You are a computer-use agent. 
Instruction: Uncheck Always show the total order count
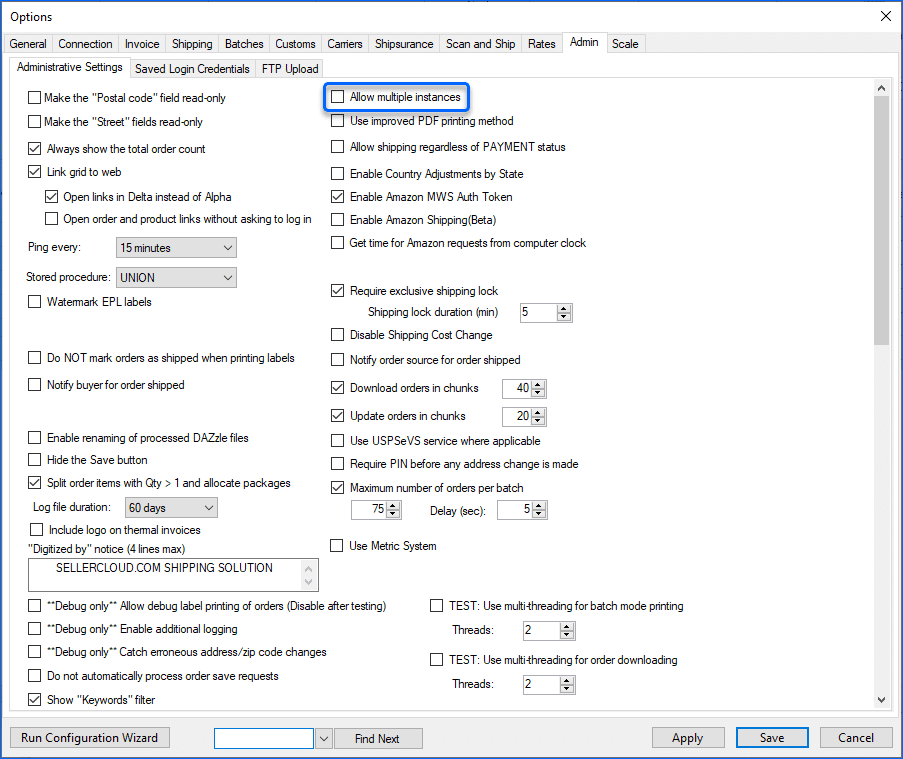click(34, 148)
